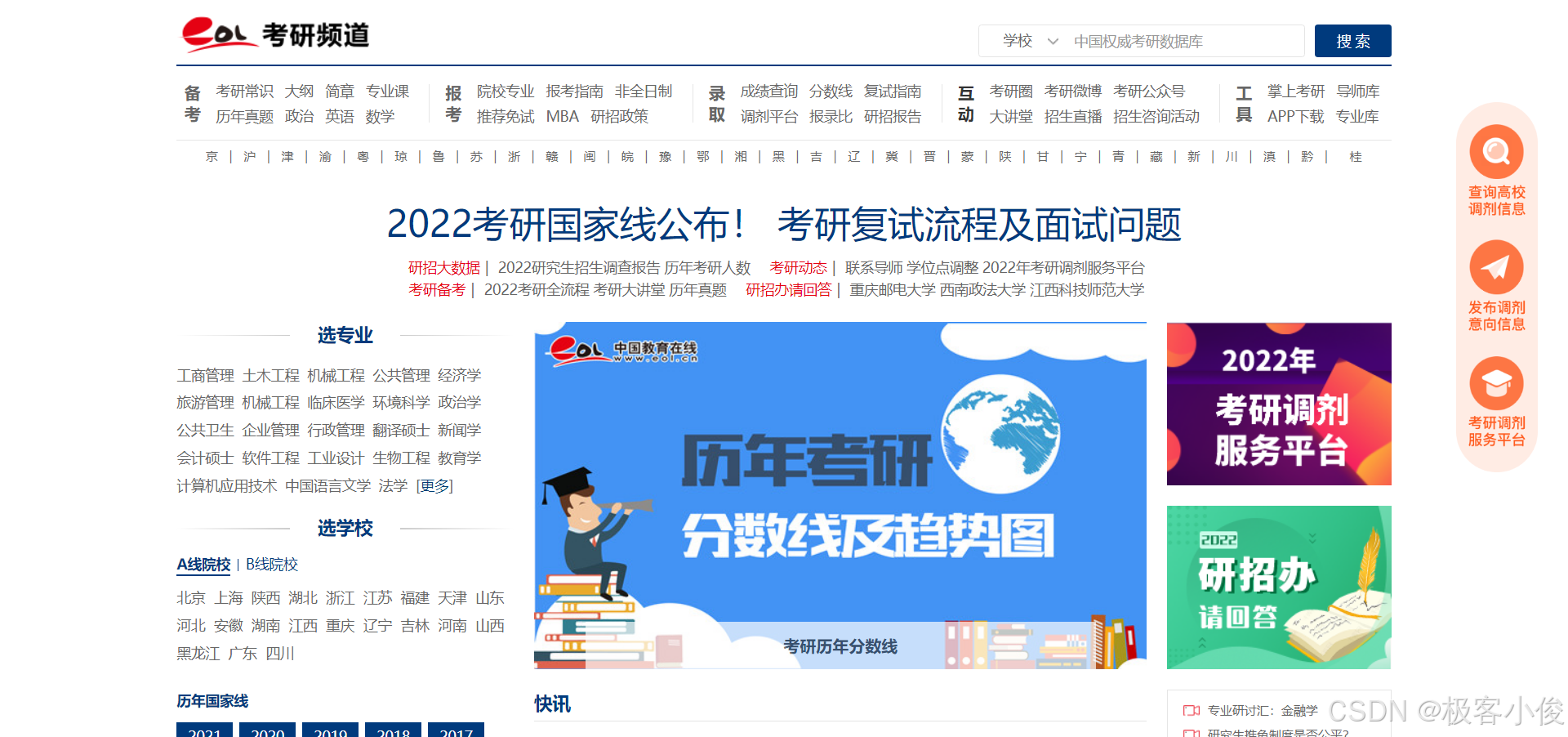
Task: Select the 川 region link
Action: click(1232, 157)
